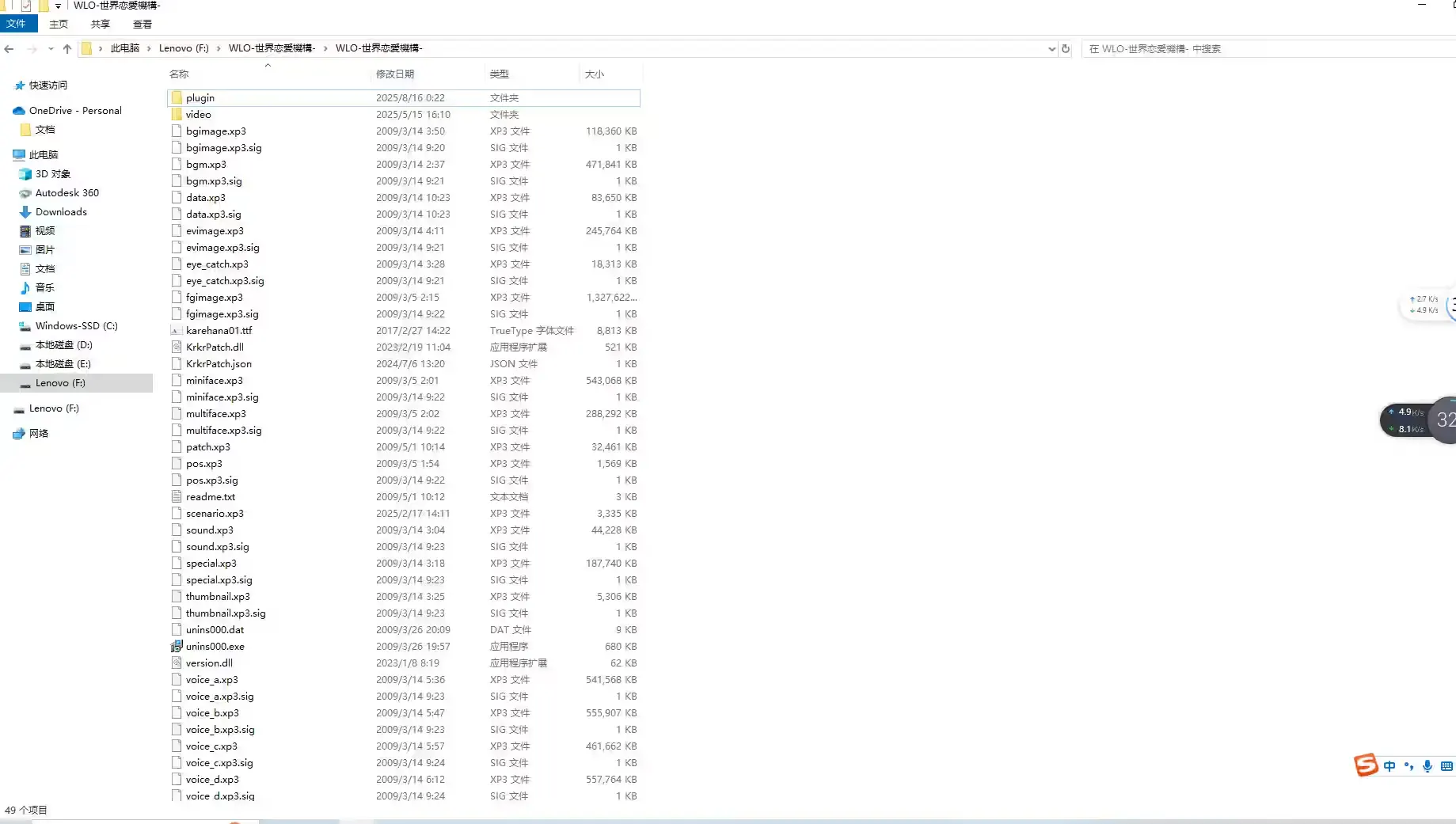Viewport: 1456px width, 824px height.
Task: Select the OneDrive - Personal cloud icon
Action: tap(19, 111)
